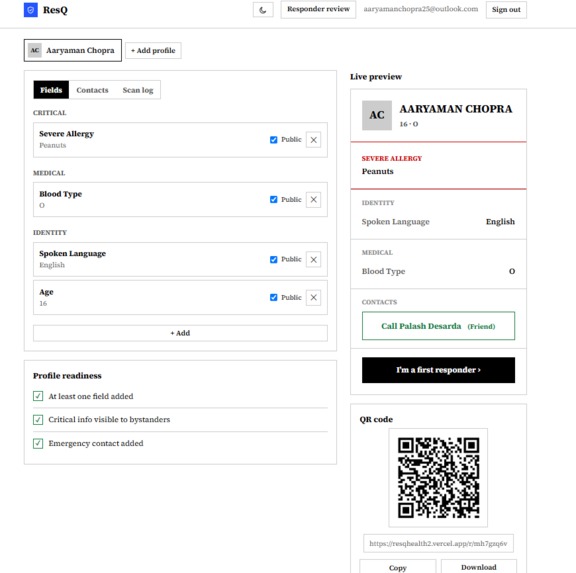Screen dimensions: 576x573
Task: Click the Age field title
Action: tap(46, 292)
